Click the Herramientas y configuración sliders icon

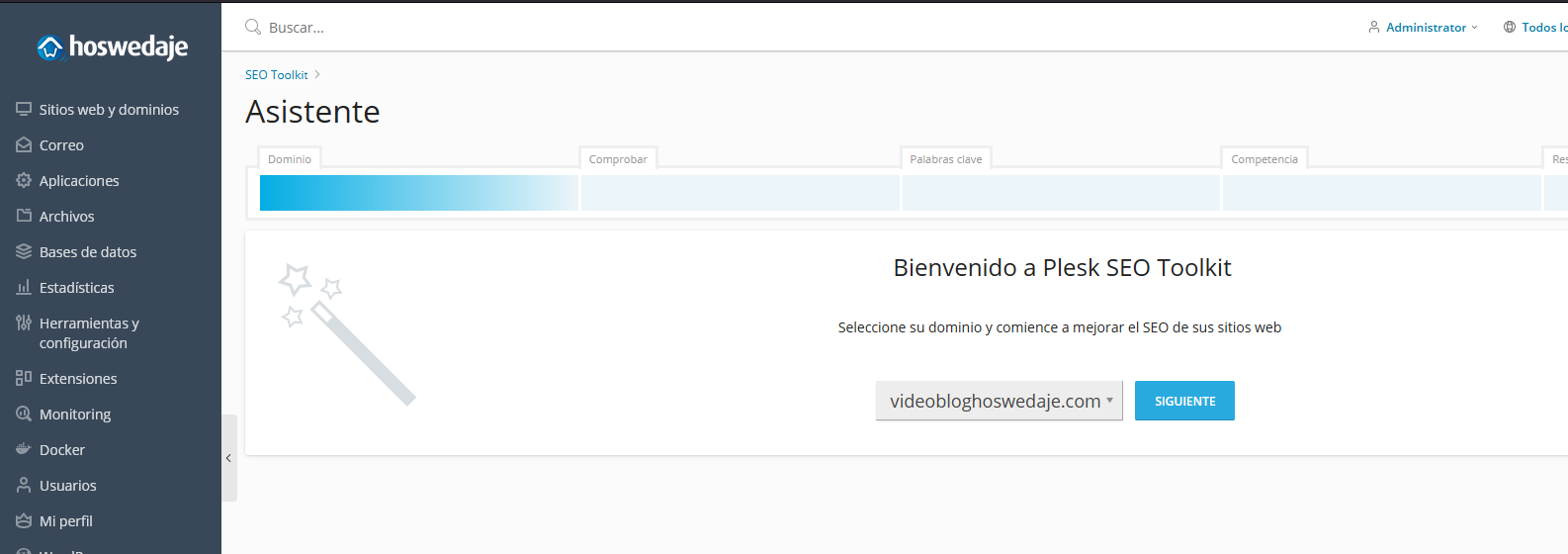pos(24,323)
